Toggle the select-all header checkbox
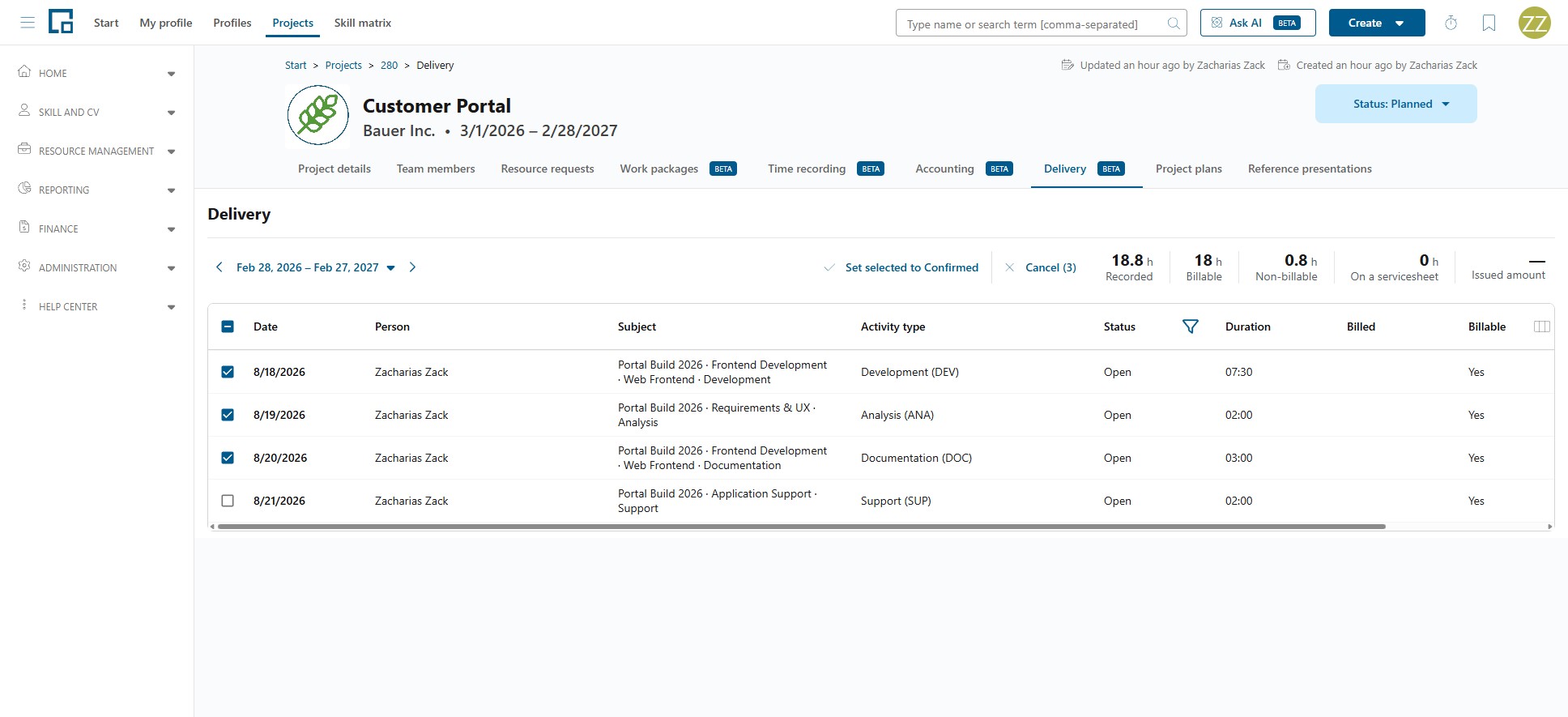Screen dimensions: 1568x717 [228, 326]
